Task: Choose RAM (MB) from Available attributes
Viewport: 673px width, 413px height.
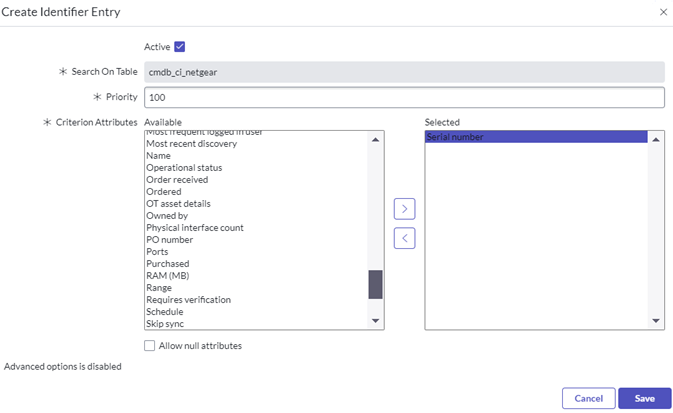Action: [169, 276]
